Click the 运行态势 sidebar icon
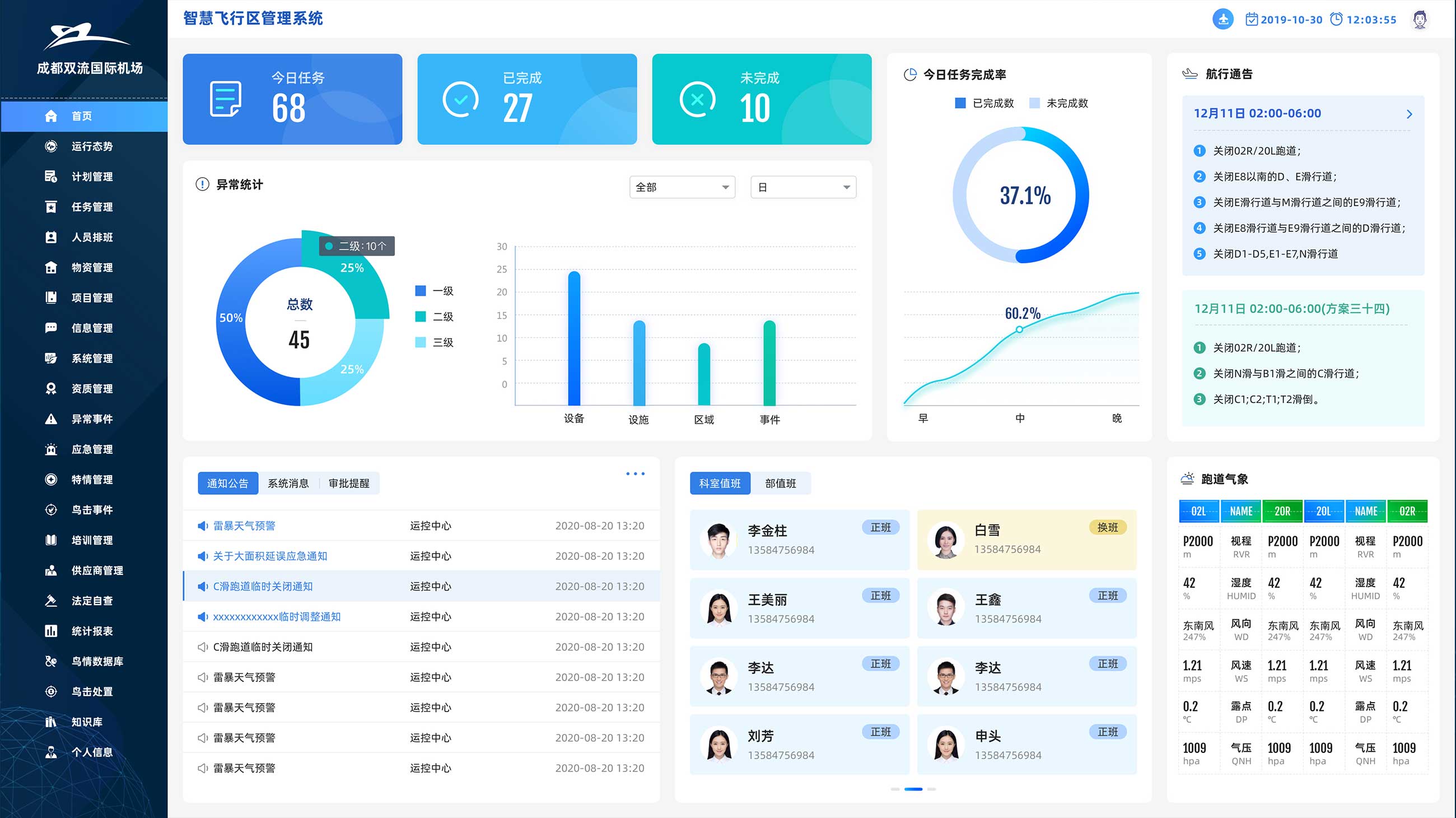The width and height of the screenshot is (1456, 818). [x=51, y=146]
